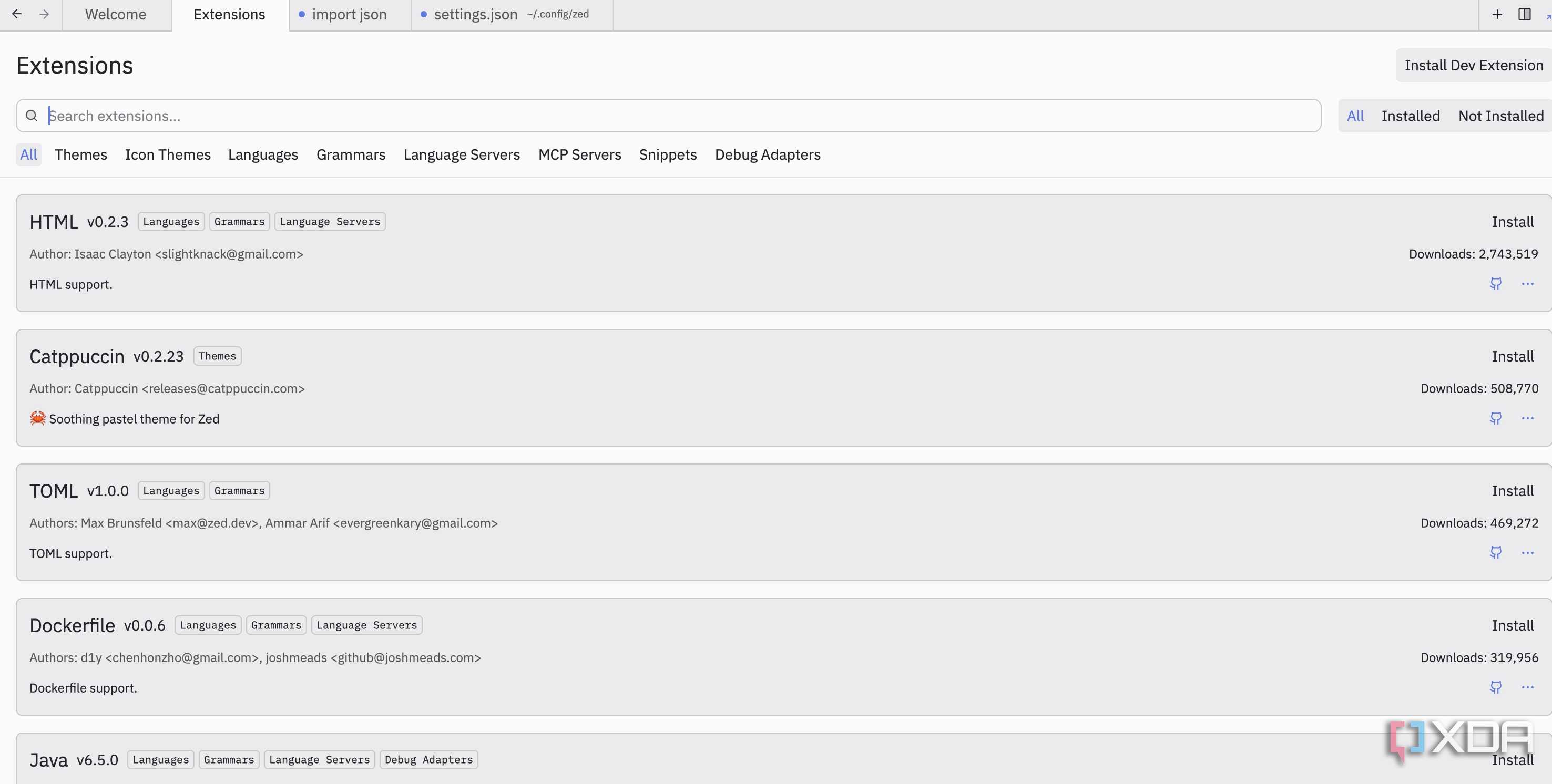The image size is (1552, 784).
Task: Click the Languages tag on Dockerfile card
Action: pos(208,625)
